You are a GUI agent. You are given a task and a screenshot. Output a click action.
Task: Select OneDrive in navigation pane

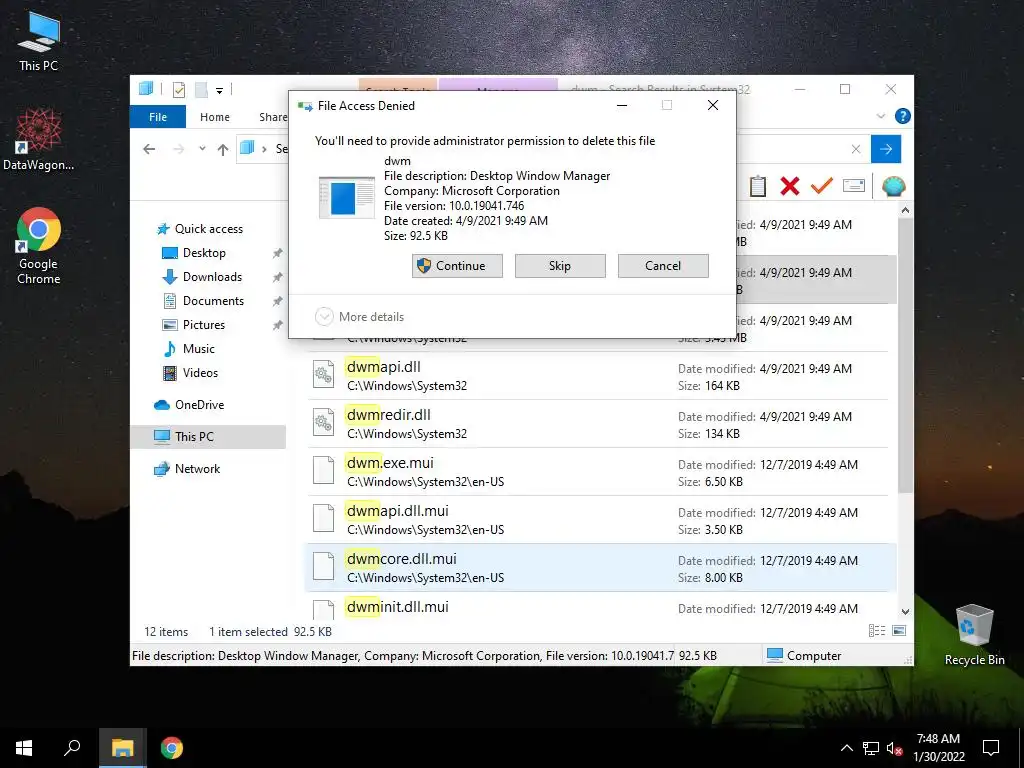[189, 405]
